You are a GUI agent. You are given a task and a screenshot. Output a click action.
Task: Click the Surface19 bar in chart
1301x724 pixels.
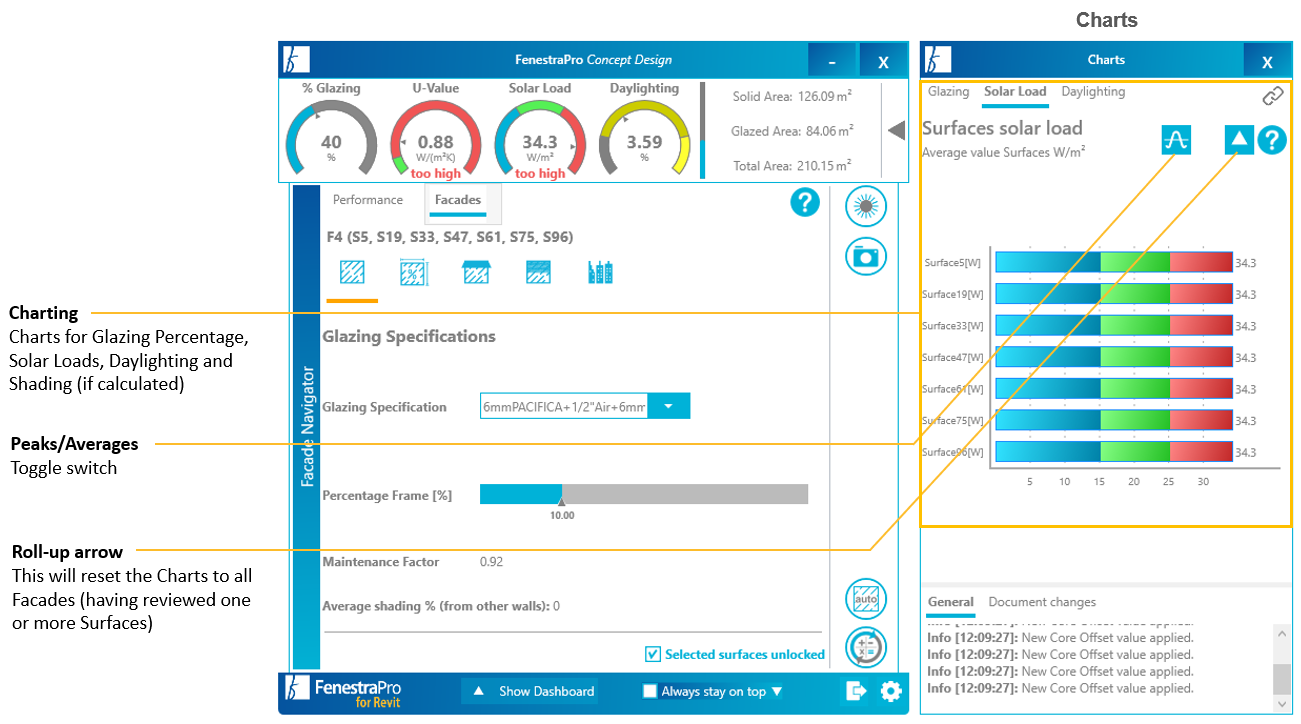click(x=1113, y=294)
